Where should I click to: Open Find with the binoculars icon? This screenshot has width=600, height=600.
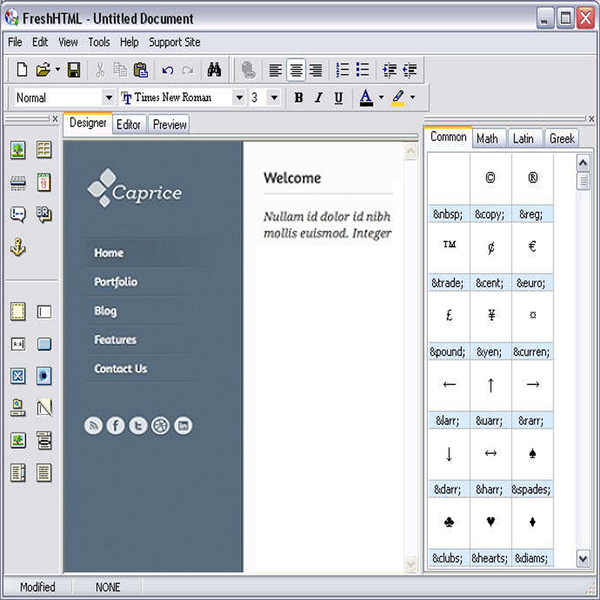[214, 70]
